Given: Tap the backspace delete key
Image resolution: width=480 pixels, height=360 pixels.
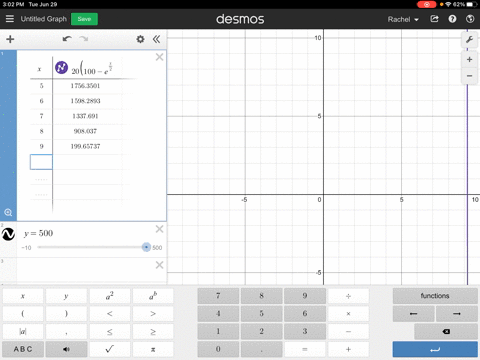Looking at the screenshot, I should (446, 332).
